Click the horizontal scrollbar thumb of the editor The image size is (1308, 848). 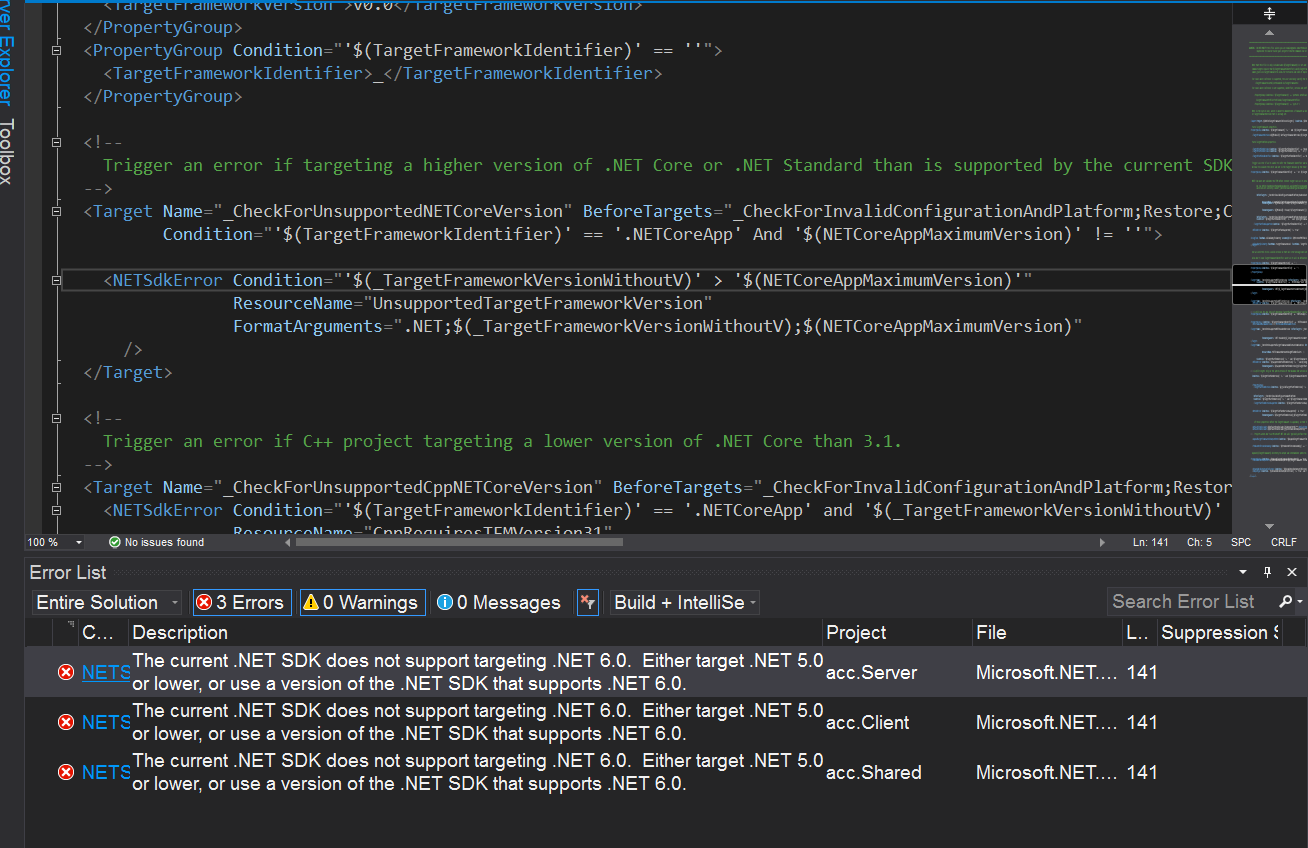click(461, 542)
